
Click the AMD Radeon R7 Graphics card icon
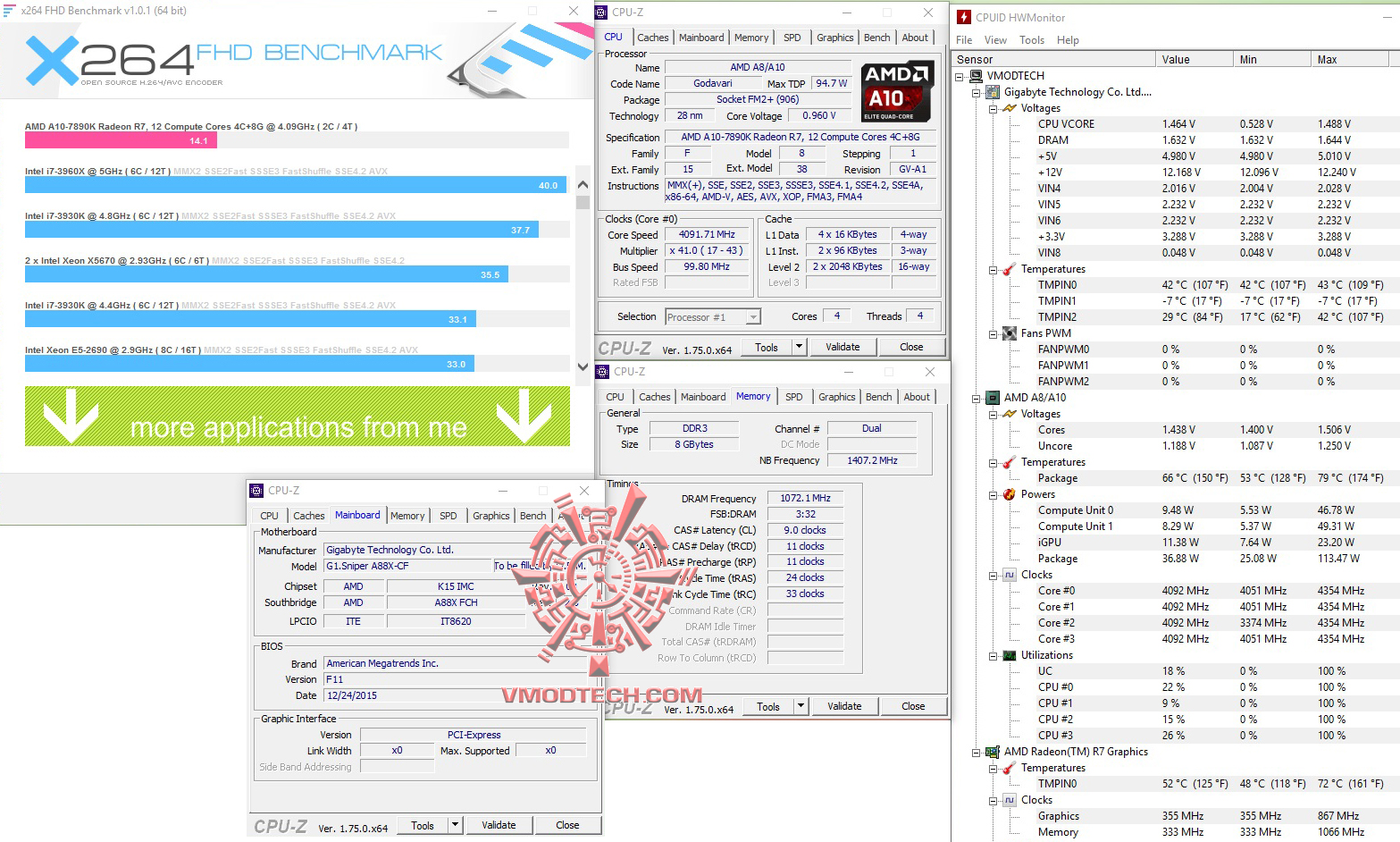tap(993, 752)
